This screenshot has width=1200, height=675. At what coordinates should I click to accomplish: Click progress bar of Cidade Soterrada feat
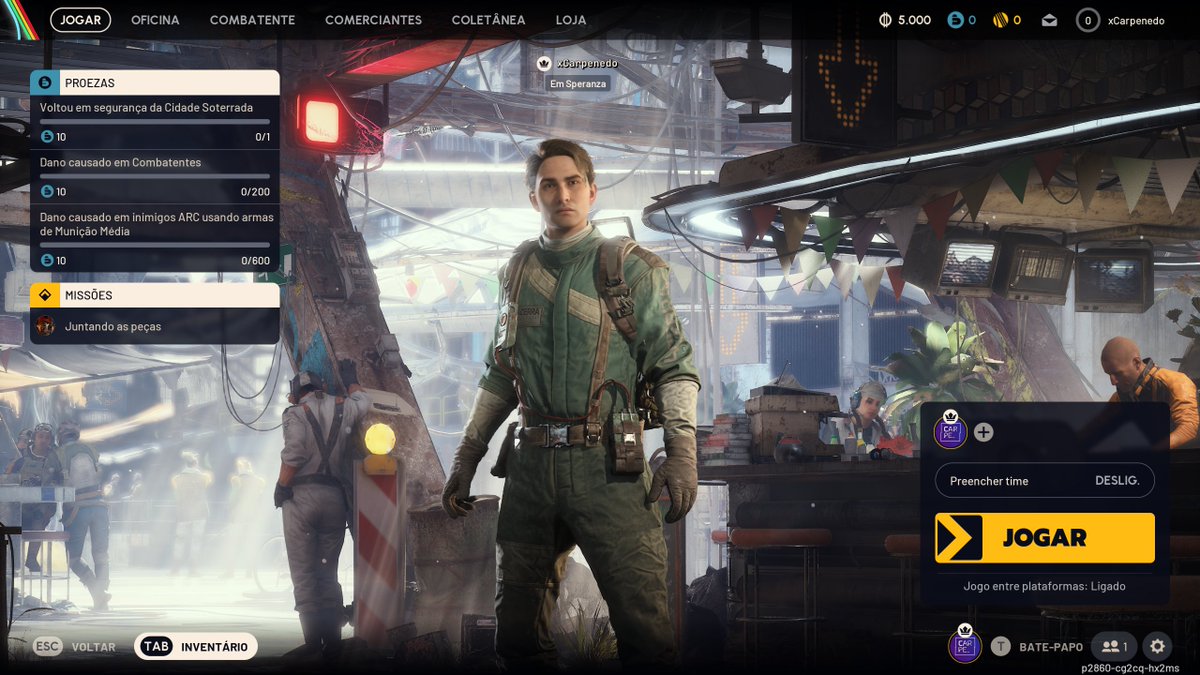point(155,121)
